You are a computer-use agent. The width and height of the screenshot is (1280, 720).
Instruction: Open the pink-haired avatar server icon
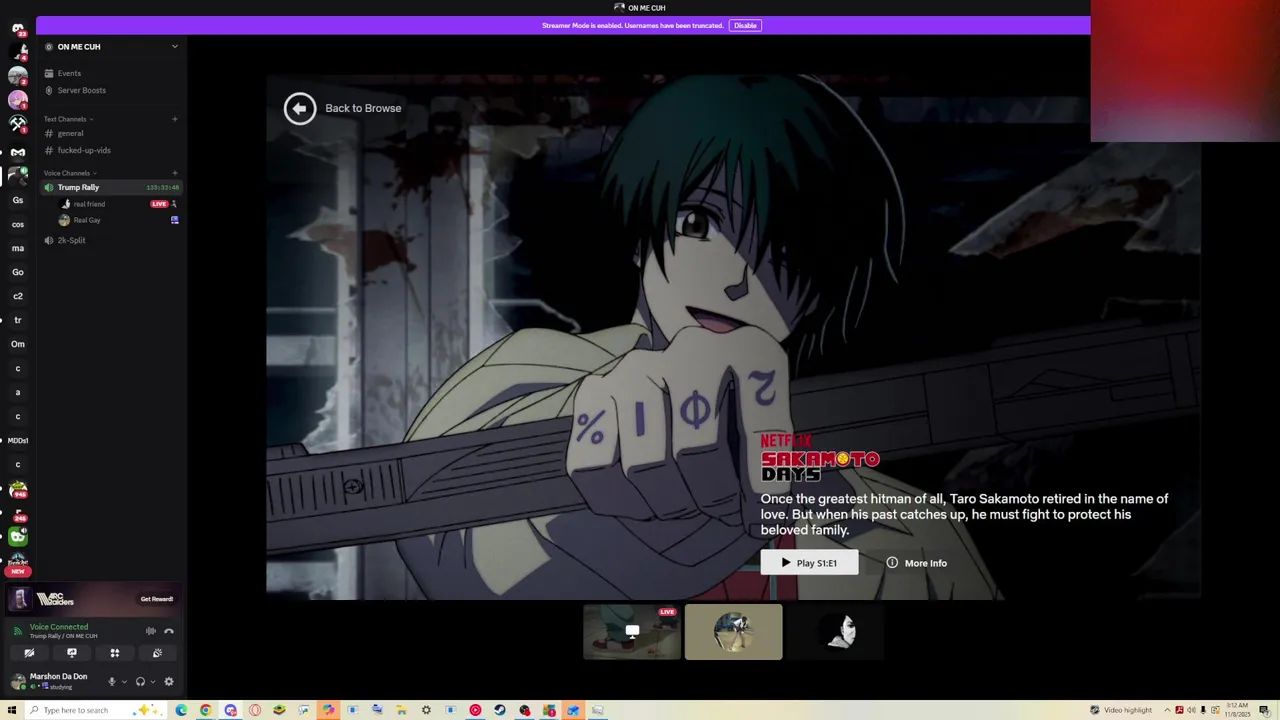(x=18, y=100)
